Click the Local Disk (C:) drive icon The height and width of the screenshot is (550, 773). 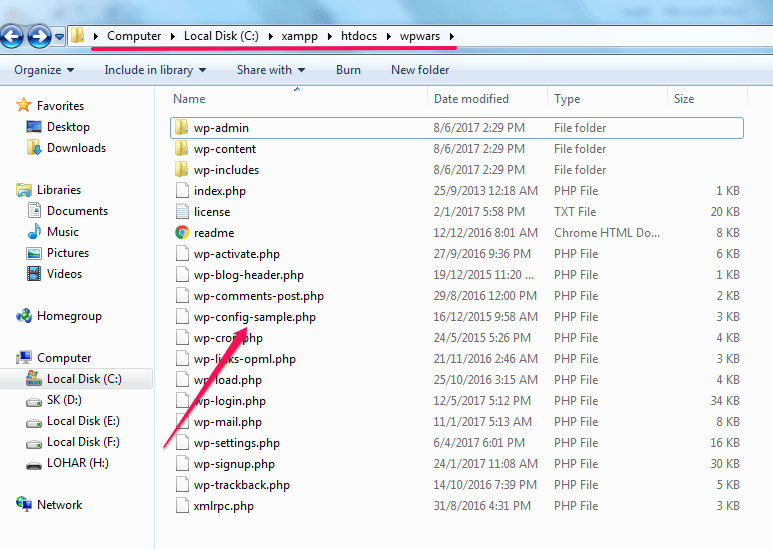click(x=34, y=378)
